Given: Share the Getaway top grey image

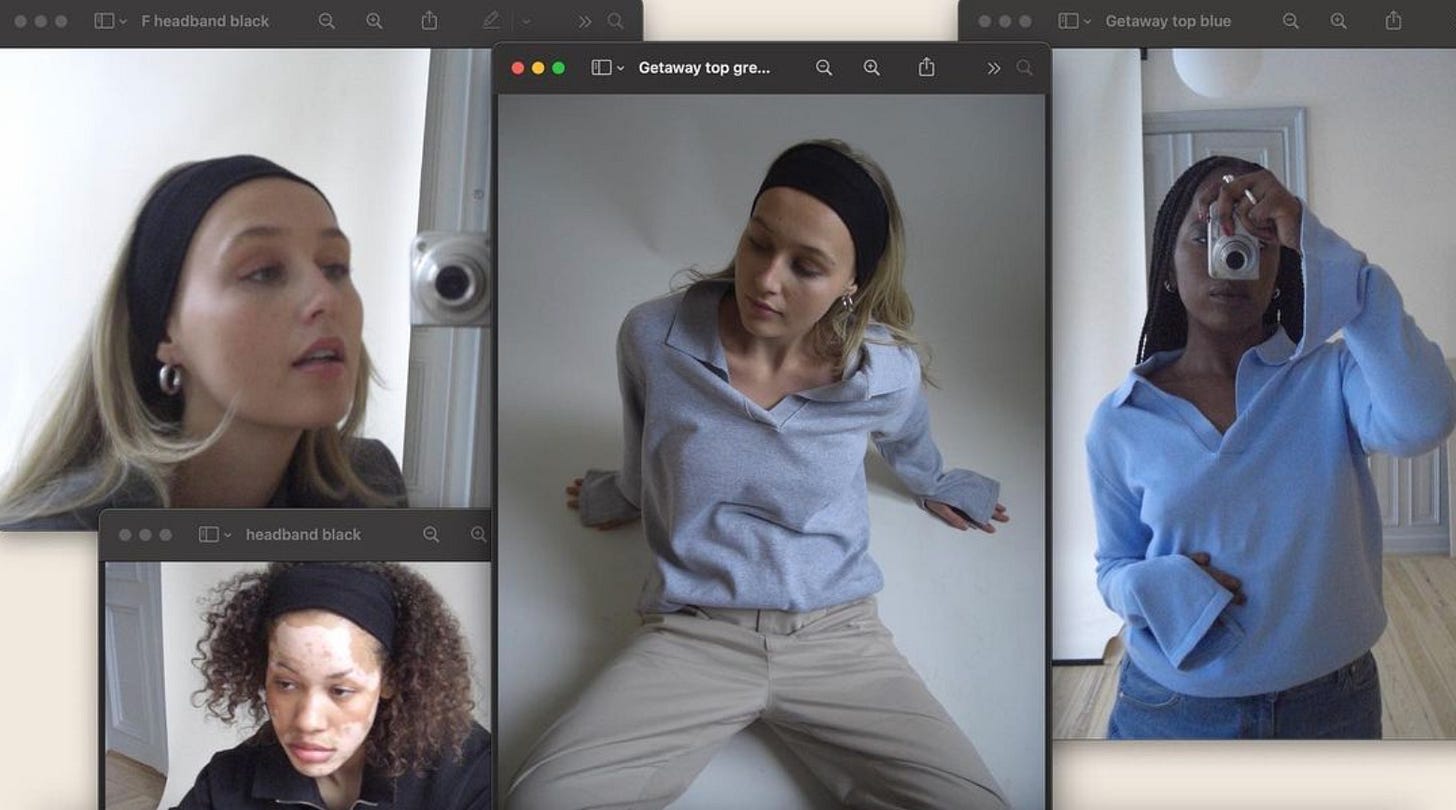Looking at the screenshot, I should pyautogui.click(x=927, y=67).
